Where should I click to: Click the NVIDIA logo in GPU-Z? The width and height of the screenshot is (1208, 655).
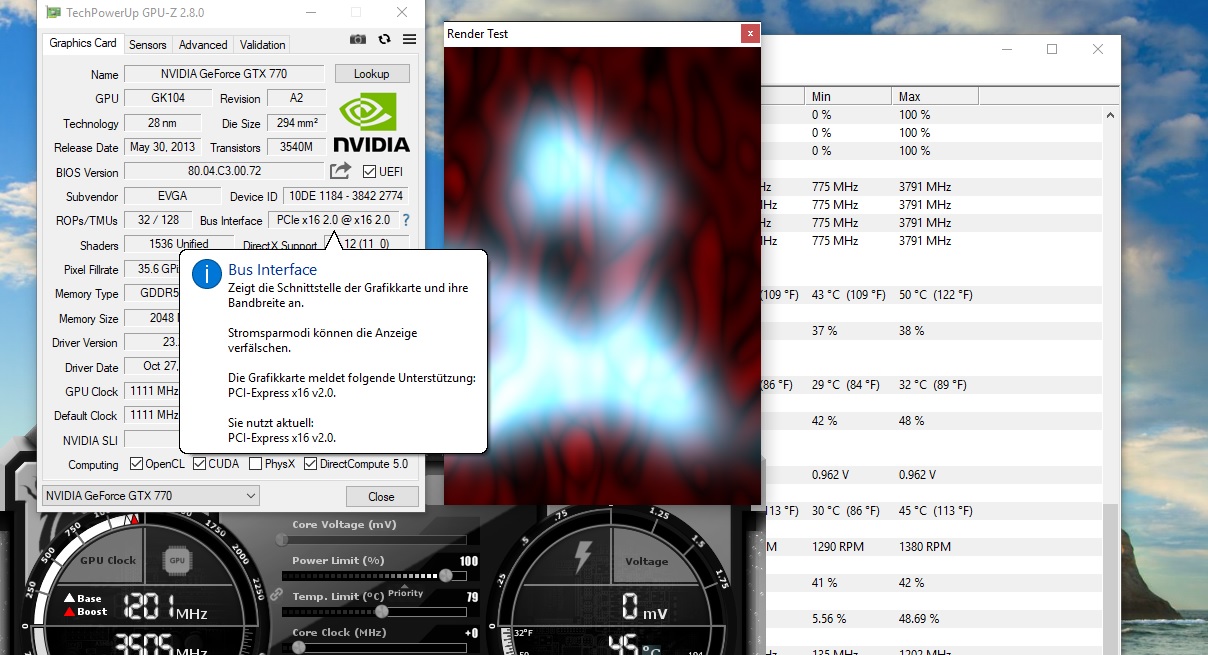[370, 121]
